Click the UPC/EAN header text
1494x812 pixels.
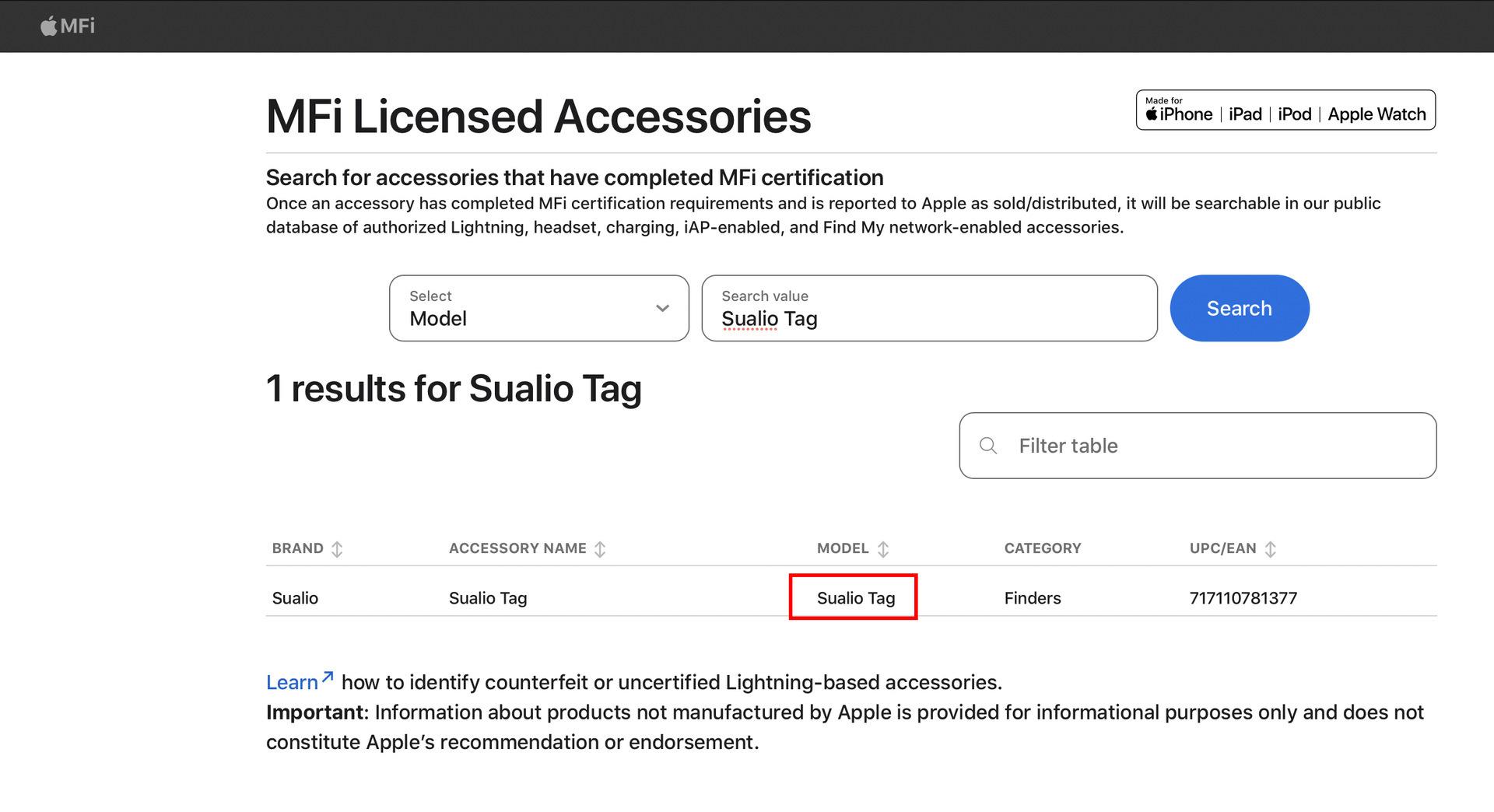tap(1222, 548)
